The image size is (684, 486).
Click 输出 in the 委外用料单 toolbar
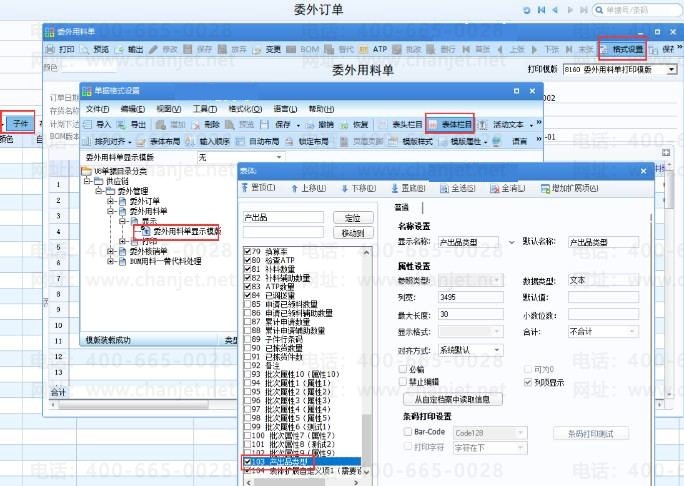tap(130, 49)
